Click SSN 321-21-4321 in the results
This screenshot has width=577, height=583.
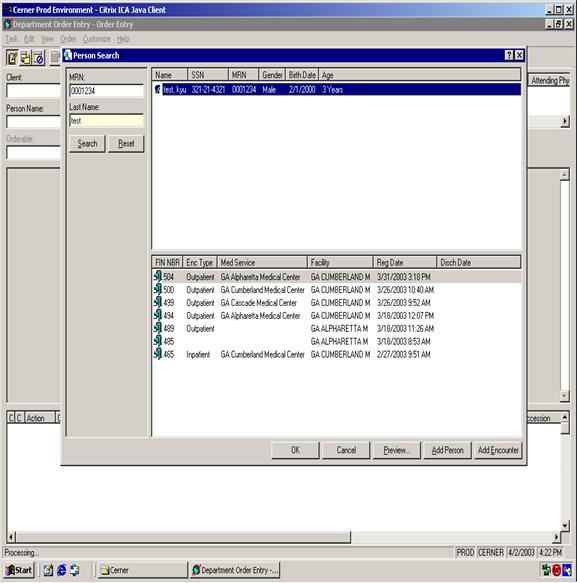pyautogui.click(x=208, y=89)
